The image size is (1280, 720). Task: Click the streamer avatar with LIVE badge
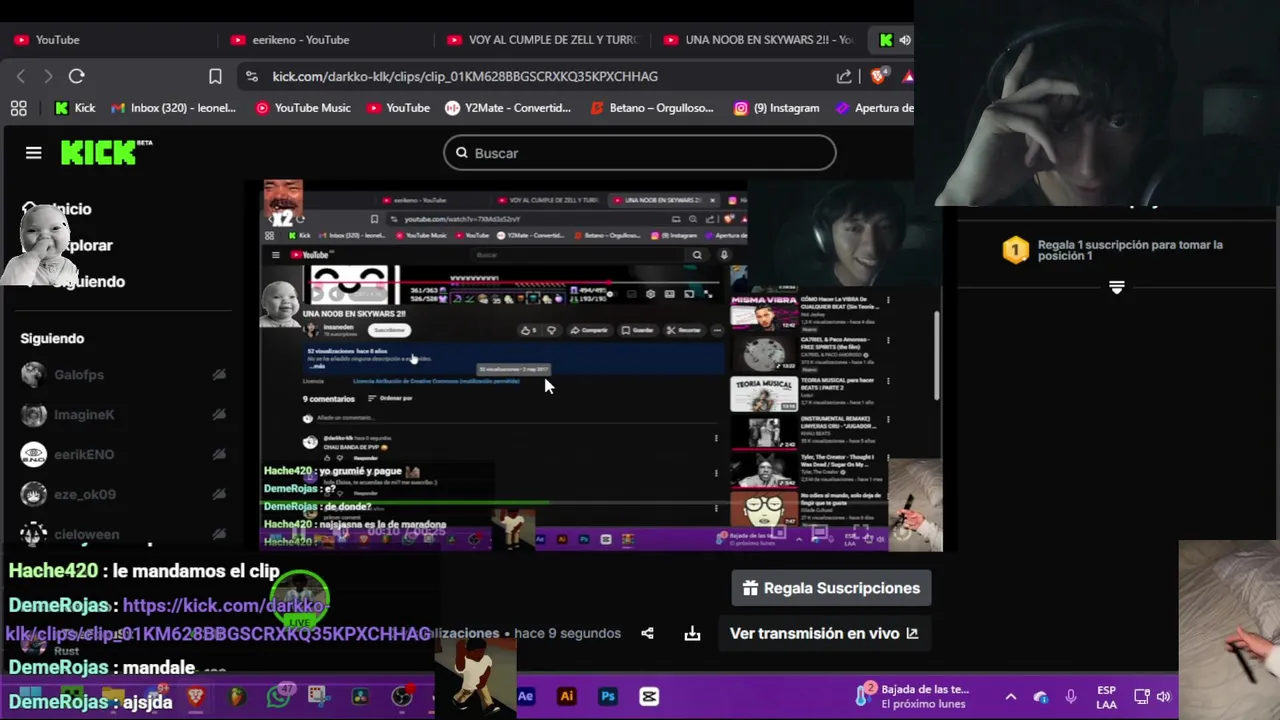[x=299, y=598]
